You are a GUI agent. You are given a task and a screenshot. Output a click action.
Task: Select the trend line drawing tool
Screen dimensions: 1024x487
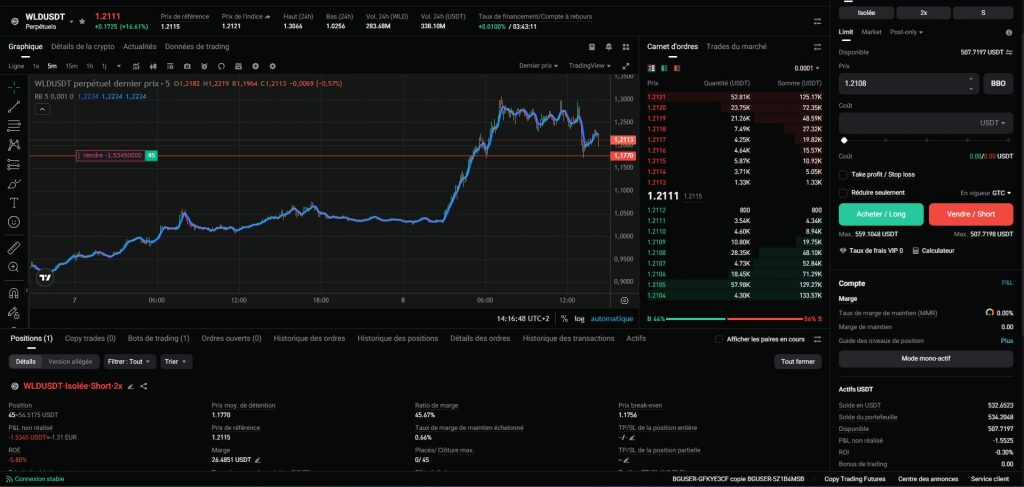click(x=14, y=106)
